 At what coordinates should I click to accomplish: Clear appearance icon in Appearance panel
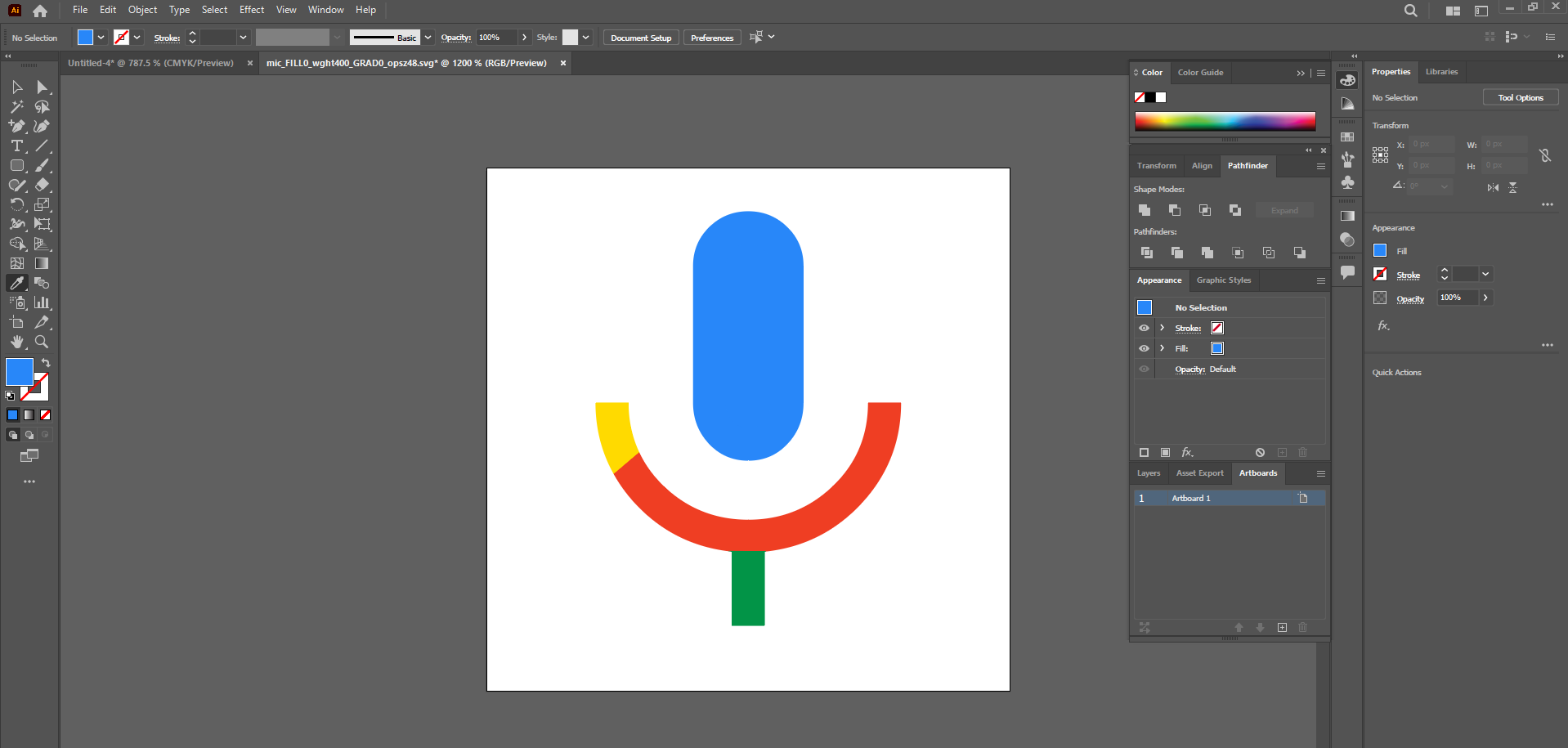[x=1260, y=452]
